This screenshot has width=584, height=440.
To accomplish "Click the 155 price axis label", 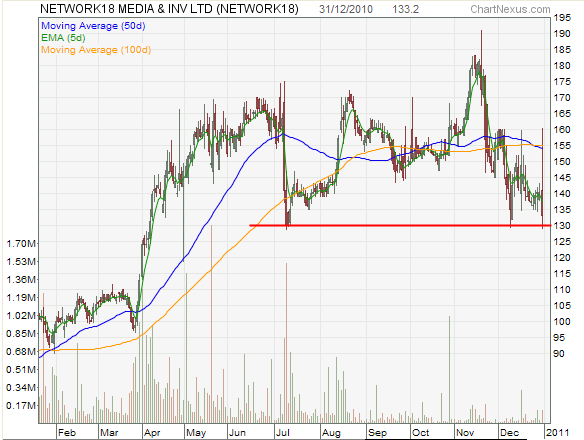I will pyautogui.click(x=562, y=146).
